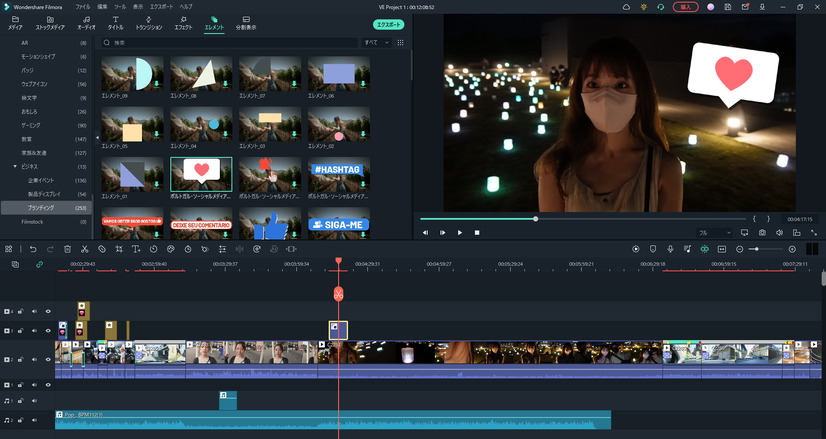Click the Undo arrow in timeline toolbar

33,249
